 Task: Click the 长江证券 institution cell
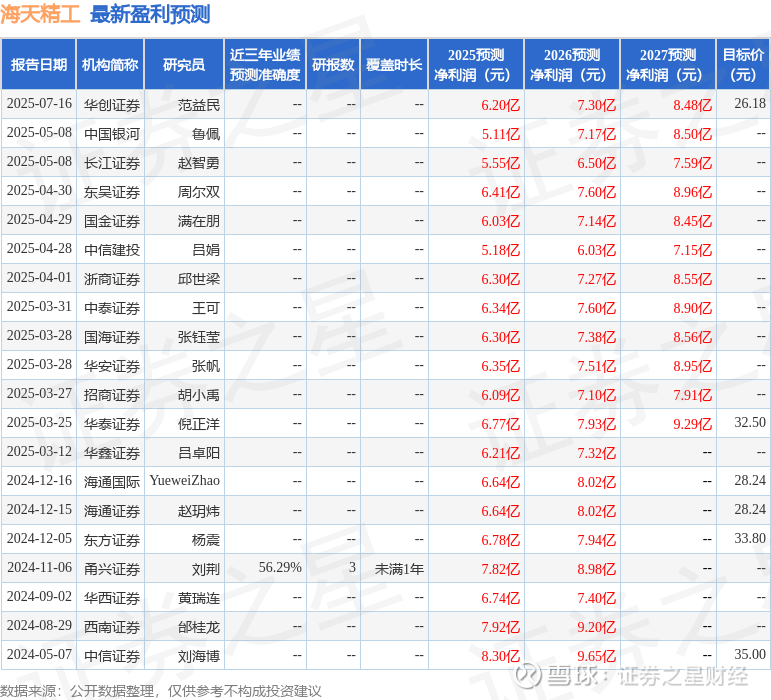(112, 163)
